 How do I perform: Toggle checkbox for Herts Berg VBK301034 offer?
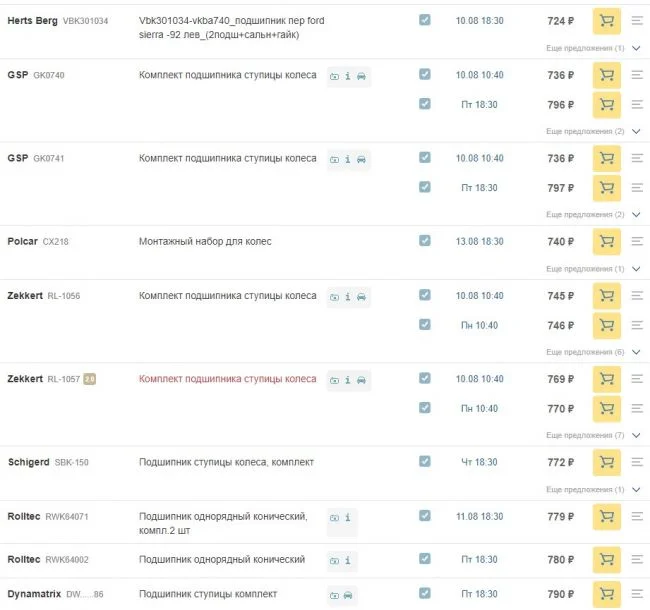coord(425,19)
